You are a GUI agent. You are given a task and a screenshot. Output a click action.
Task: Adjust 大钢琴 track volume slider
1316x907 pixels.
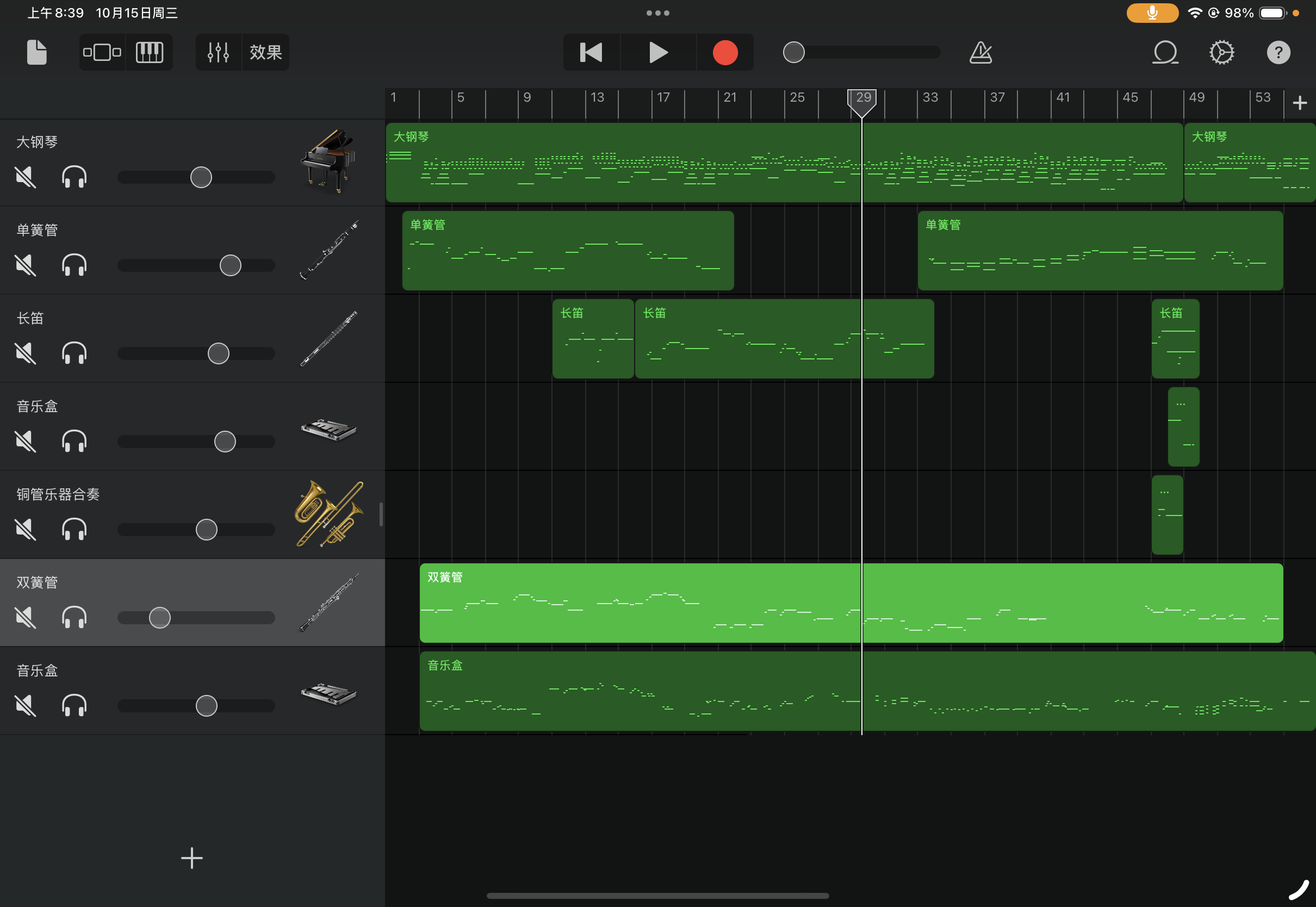[196, 177]
